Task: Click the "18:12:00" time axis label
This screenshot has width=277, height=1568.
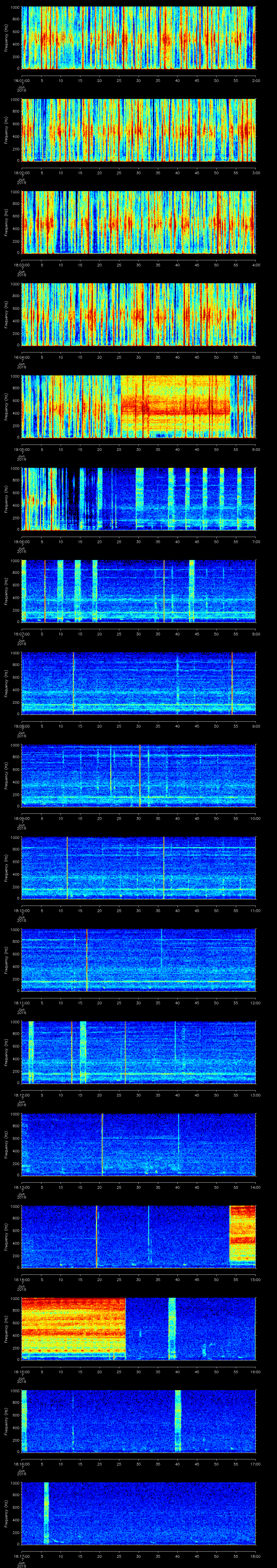Action: point(21,1095)
